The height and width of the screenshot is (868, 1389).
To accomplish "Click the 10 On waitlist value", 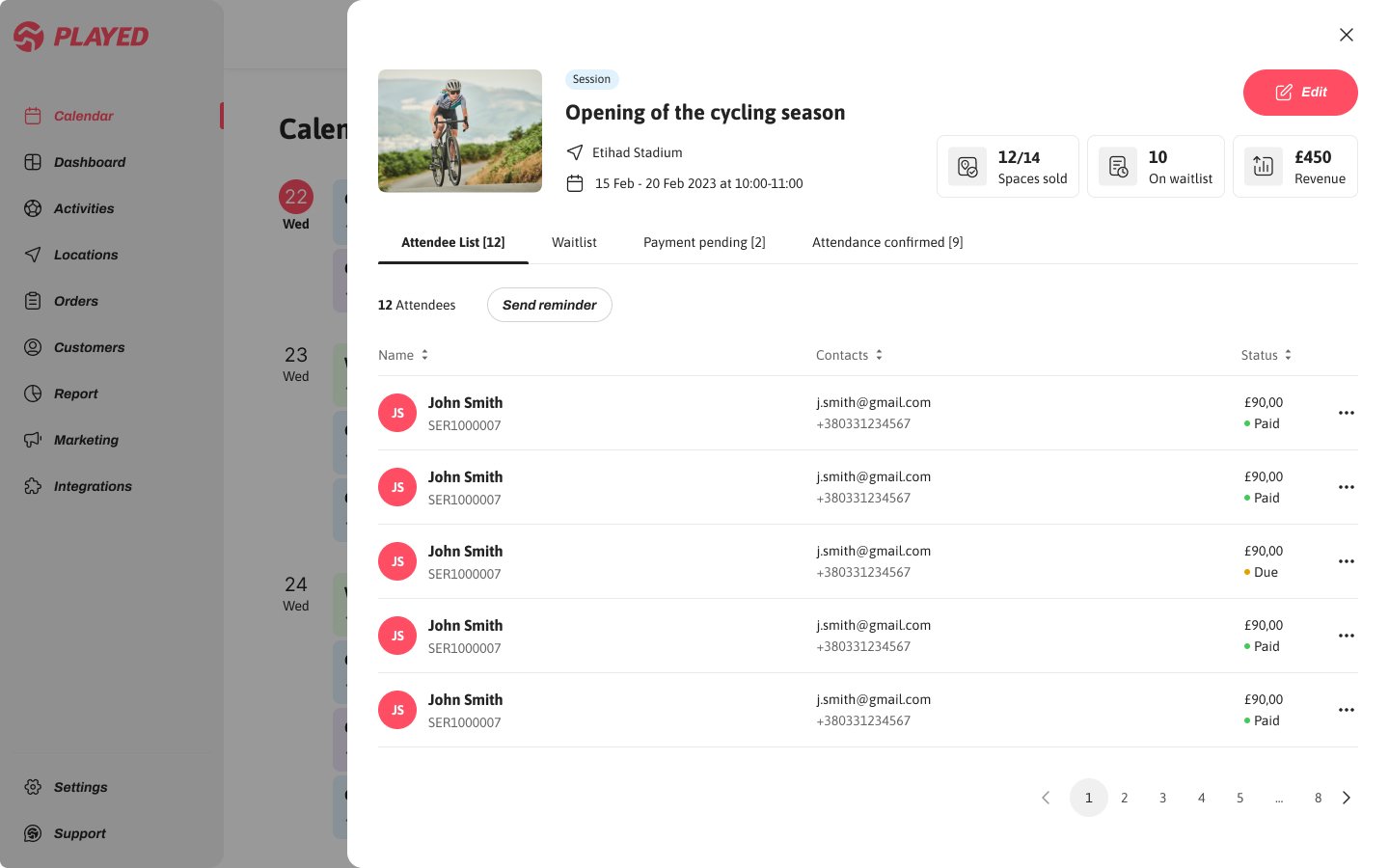I will (1157, 157).
